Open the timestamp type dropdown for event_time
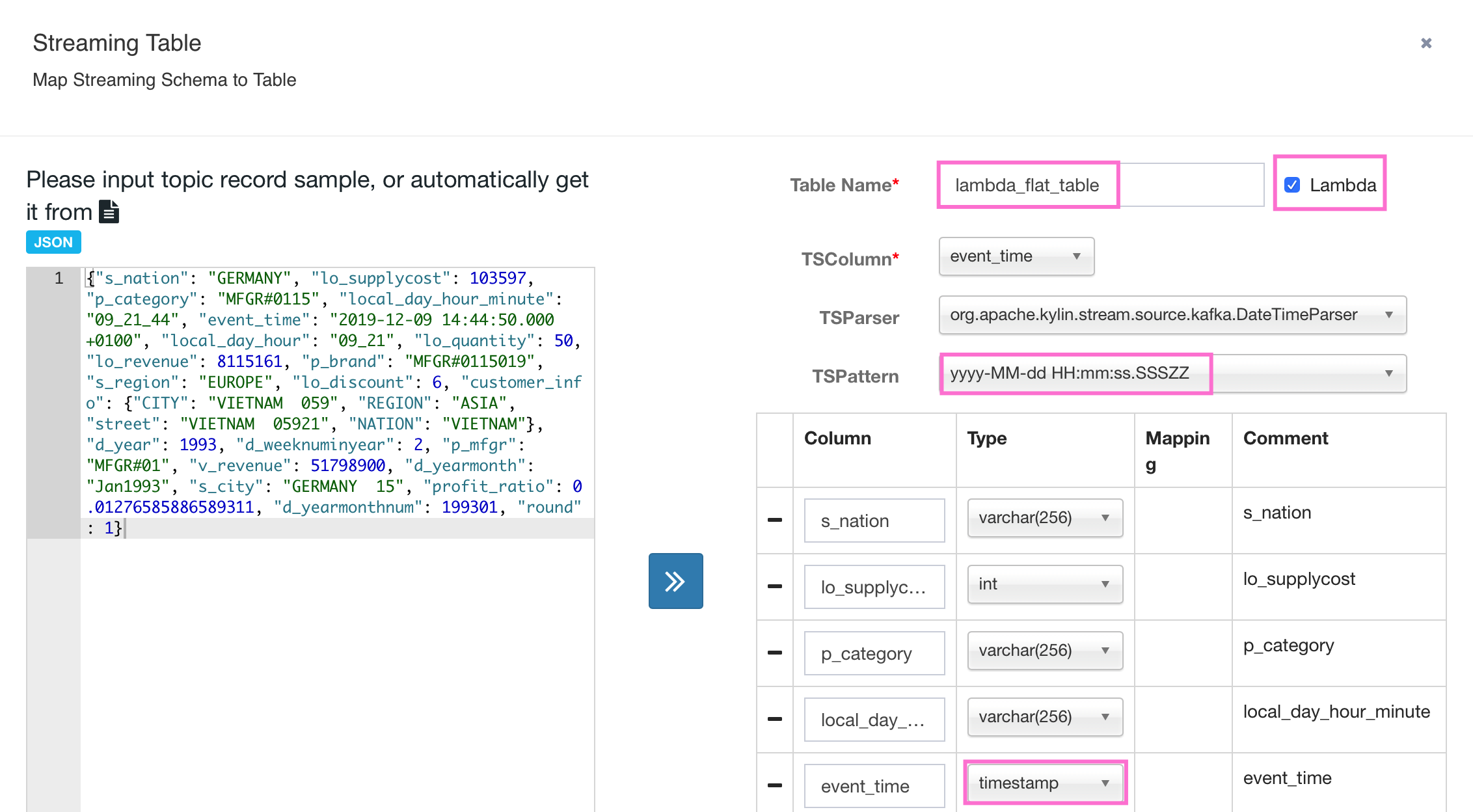Screen dimensions: 1473x812 coord(1044,783)
